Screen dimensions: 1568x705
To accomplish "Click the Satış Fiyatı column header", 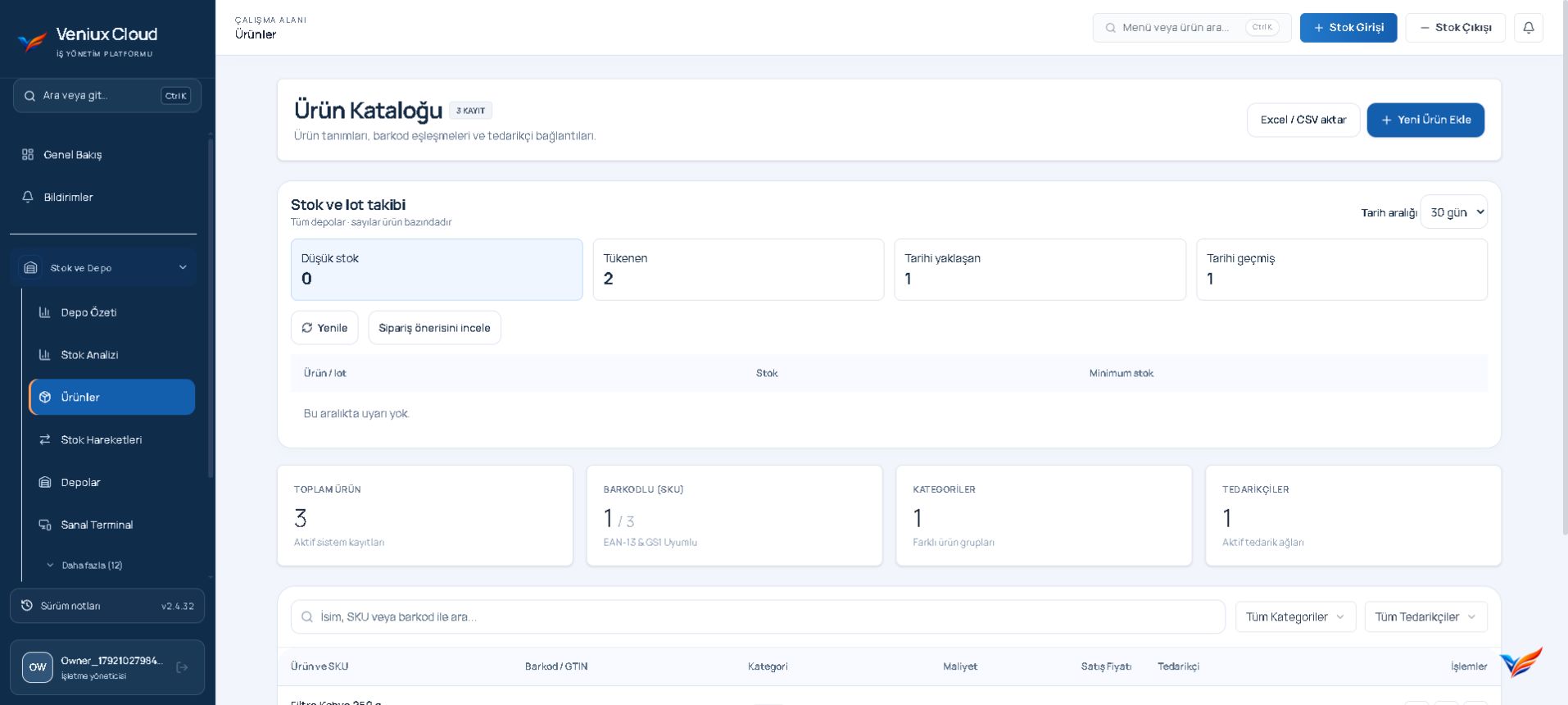I will tap(1106, 666).
